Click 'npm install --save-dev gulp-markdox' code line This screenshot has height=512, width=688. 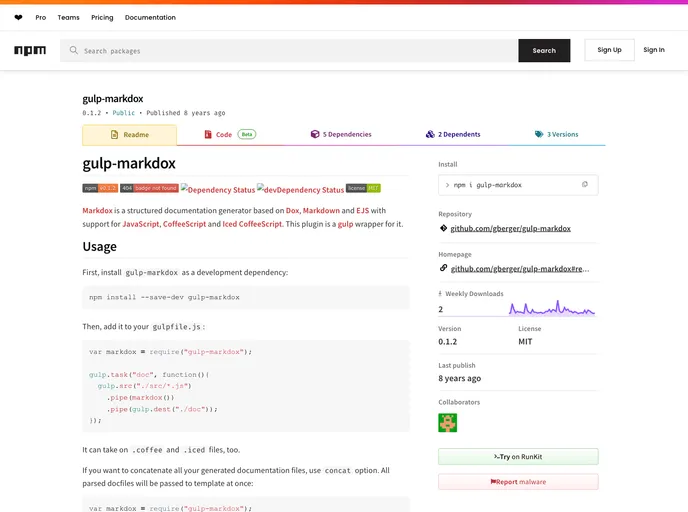click(x=165, y=297)
